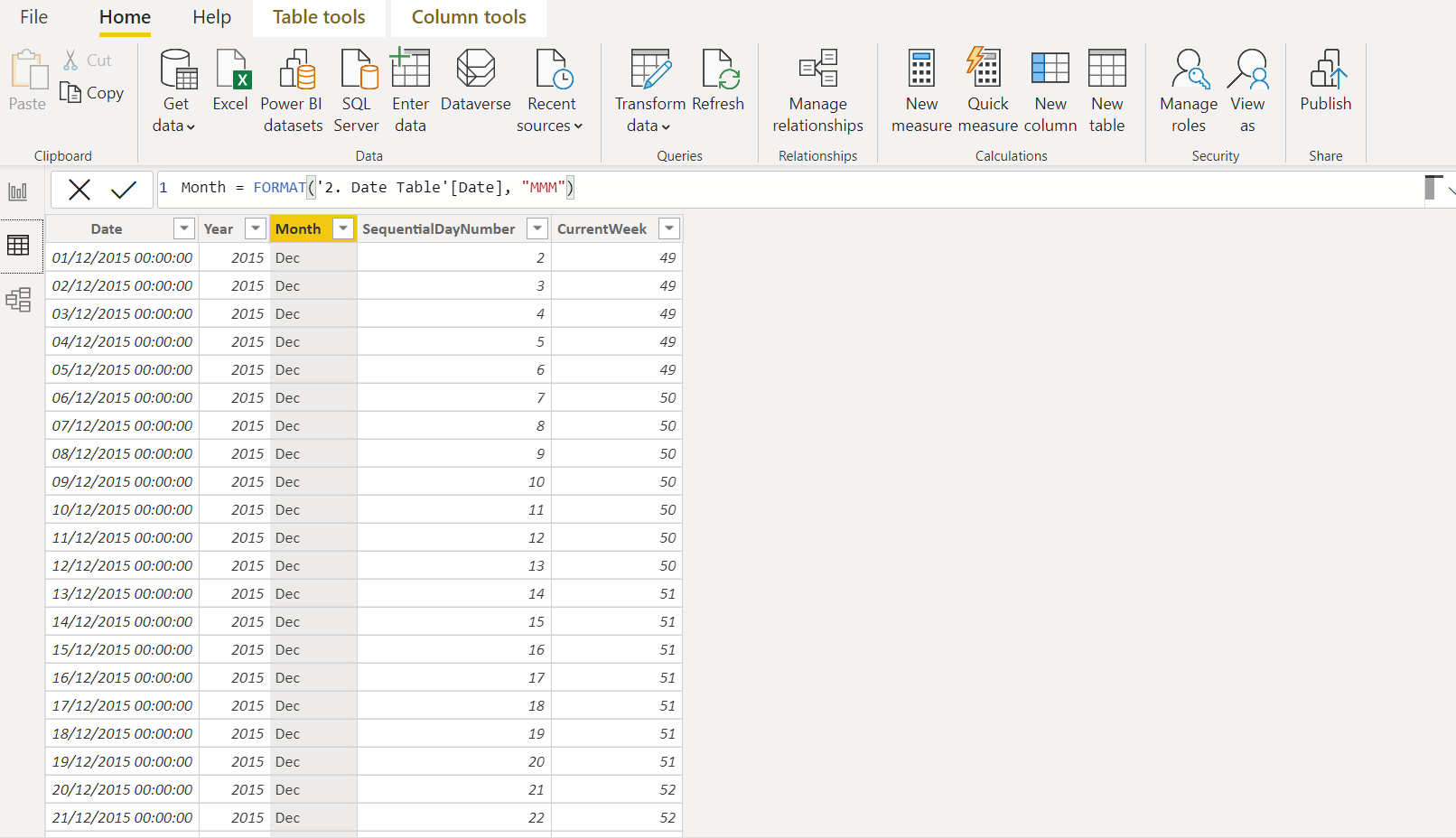Create a New measure
Image resolution: width=1456 pixels, height=838 pixels.
(x=921, y=90)
